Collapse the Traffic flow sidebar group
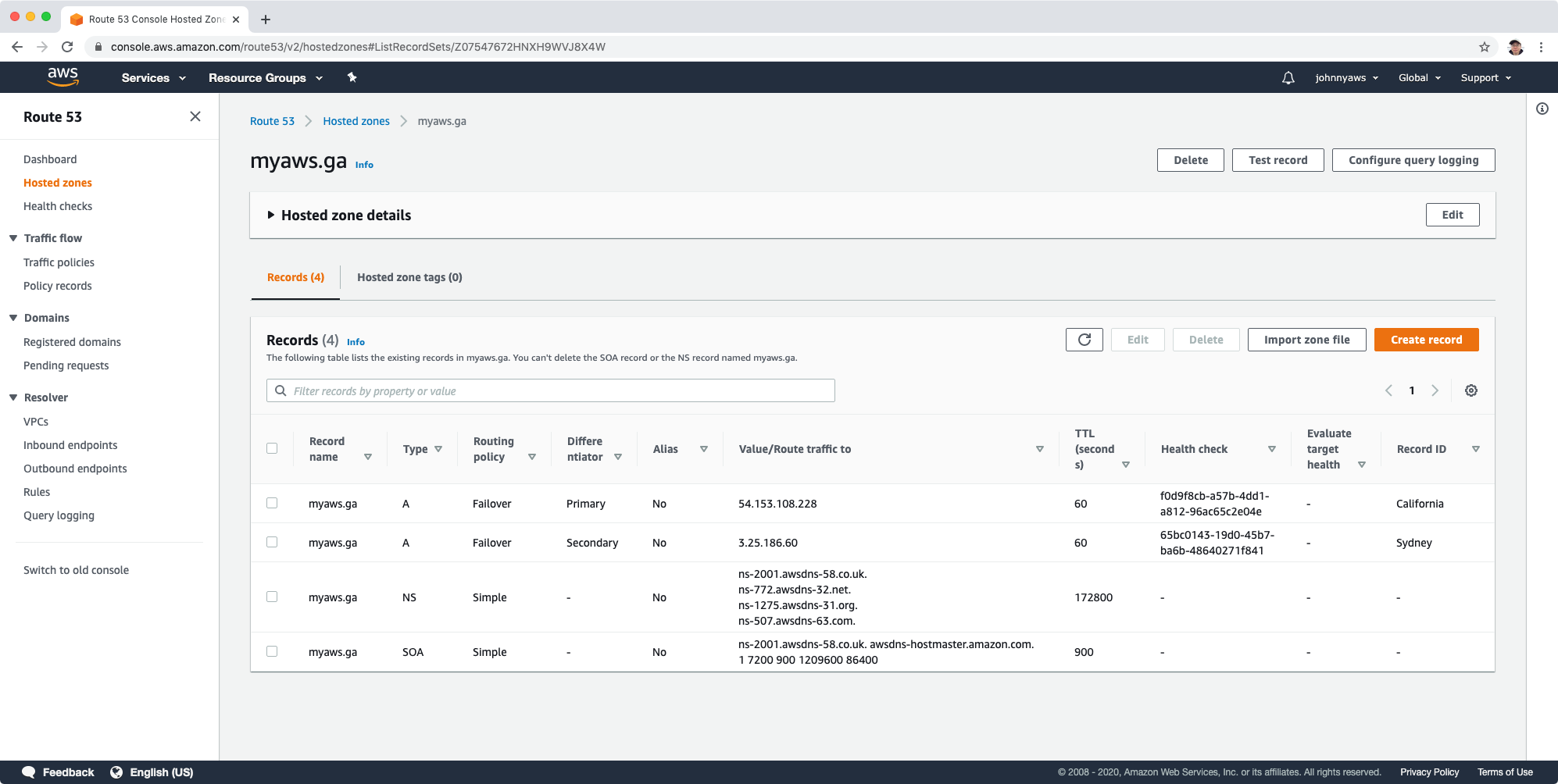Viewport: 1558px width, 784px height. tap(13, 238)
